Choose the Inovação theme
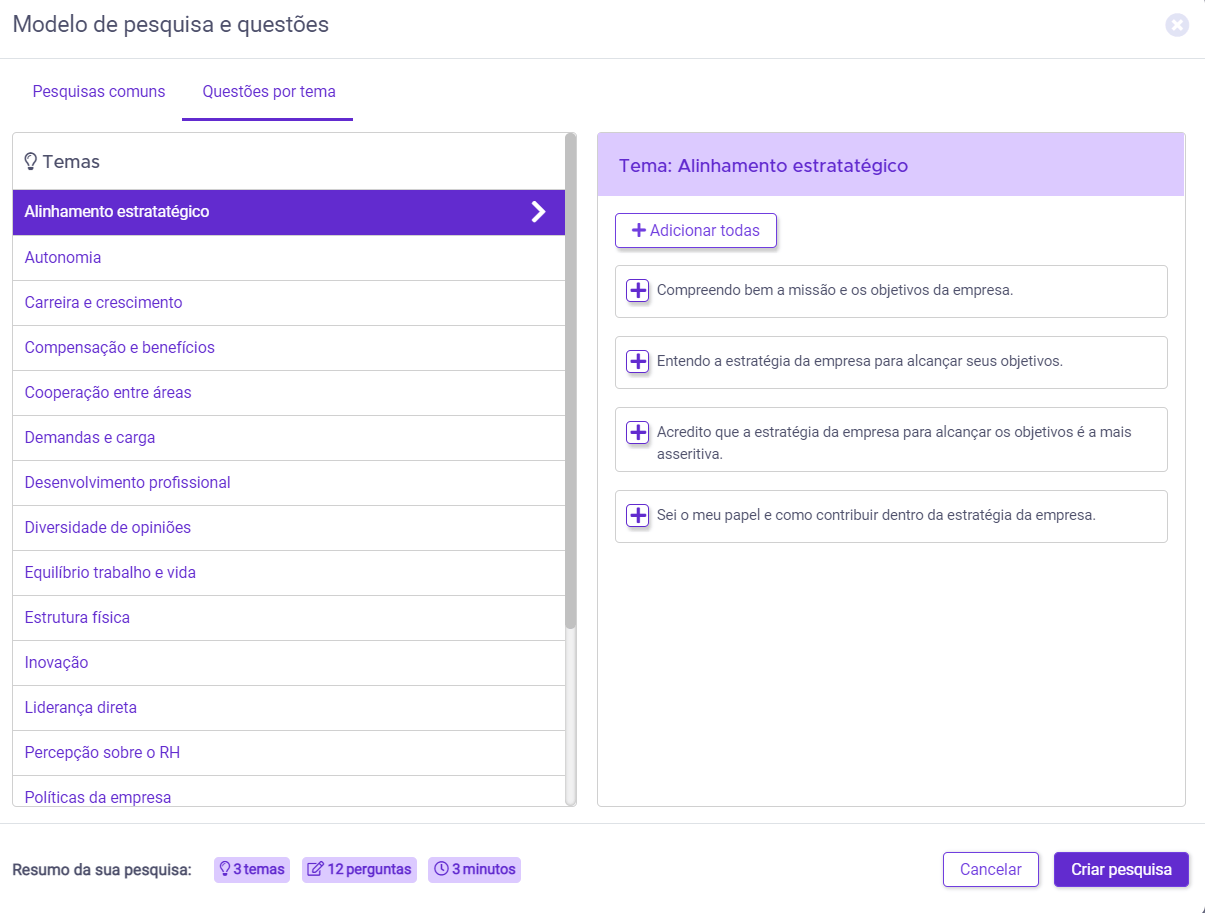The height and width of the screenshot is (913, 1205). (x=57, y=663)
